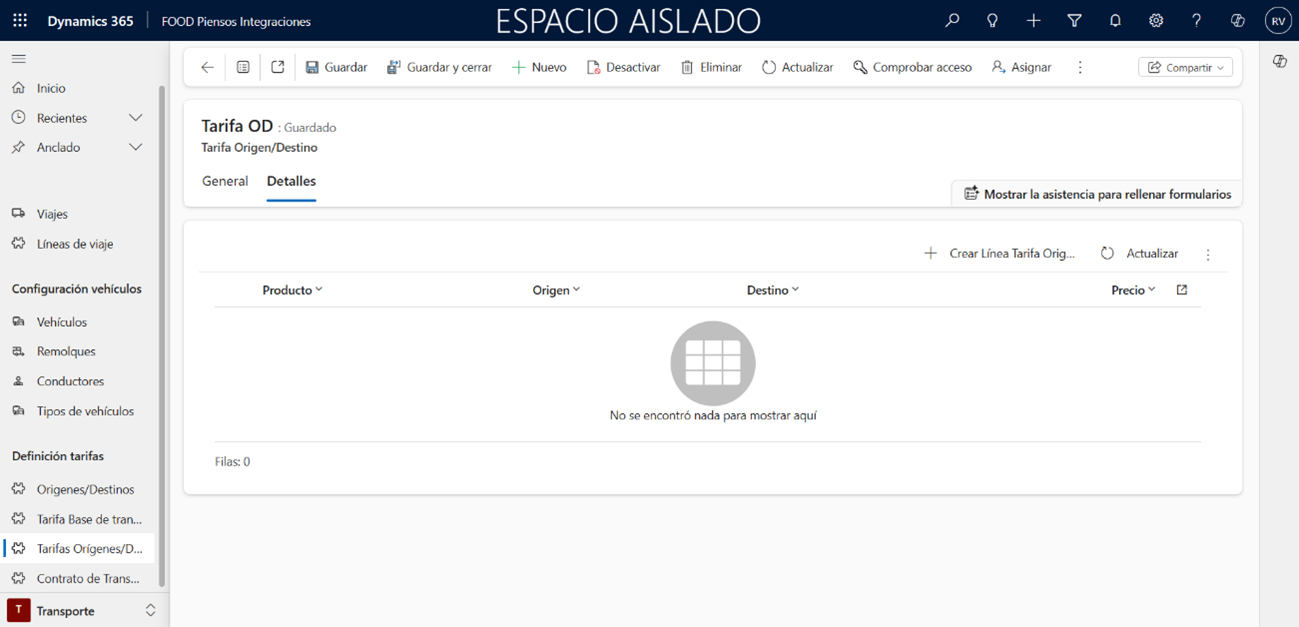Screen dimensions: 1299x627
Task: Click Crear Línea Tarifa Origen button
Action: point(999,254)
